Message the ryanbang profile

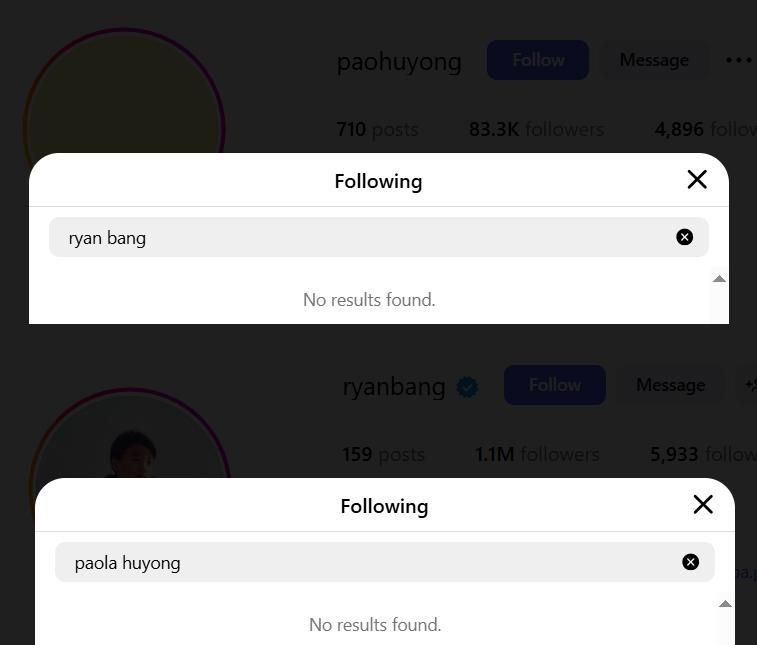tap(670, 385)
